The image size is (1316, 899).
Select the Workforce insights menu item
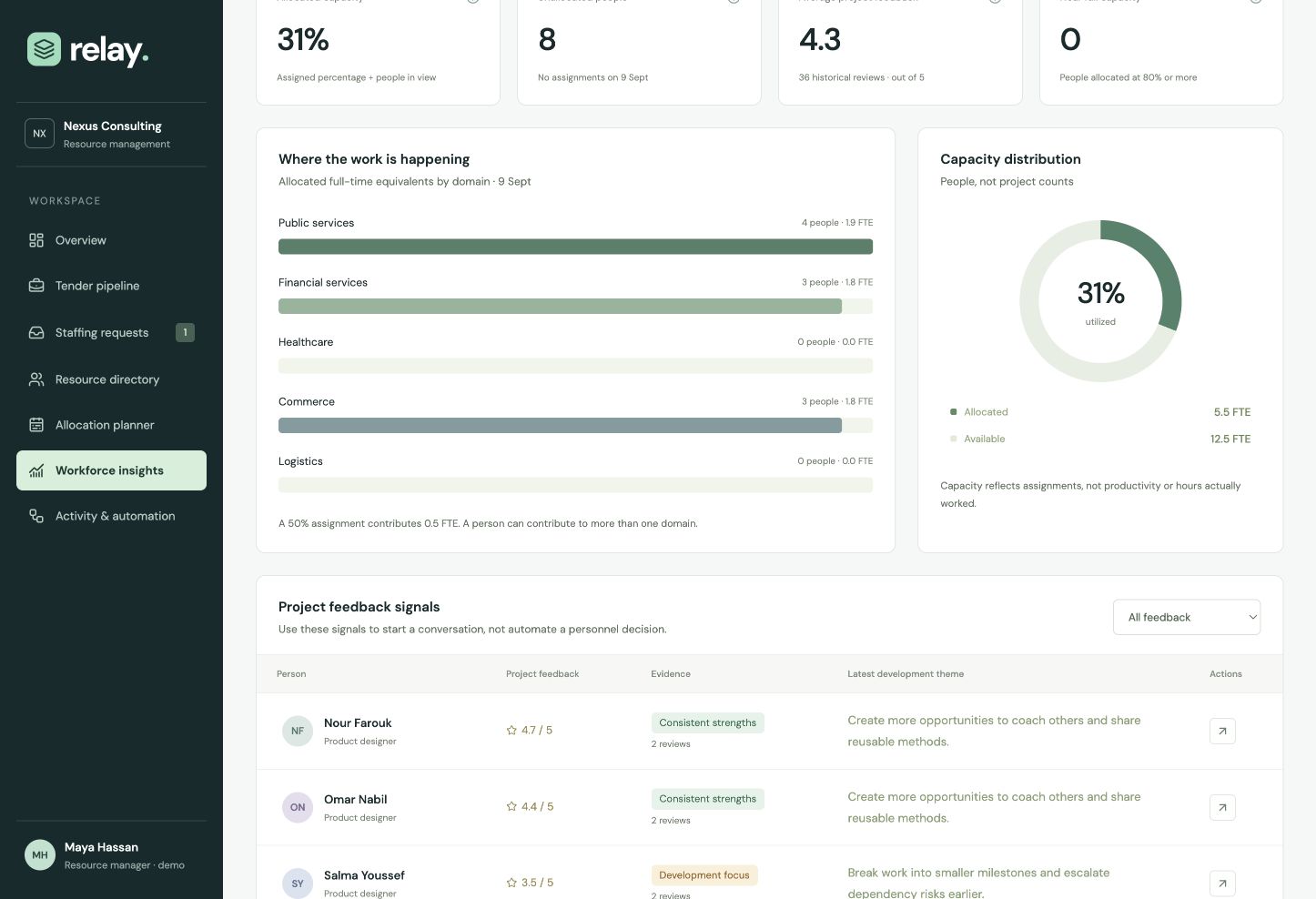click(x=111, y=470)
